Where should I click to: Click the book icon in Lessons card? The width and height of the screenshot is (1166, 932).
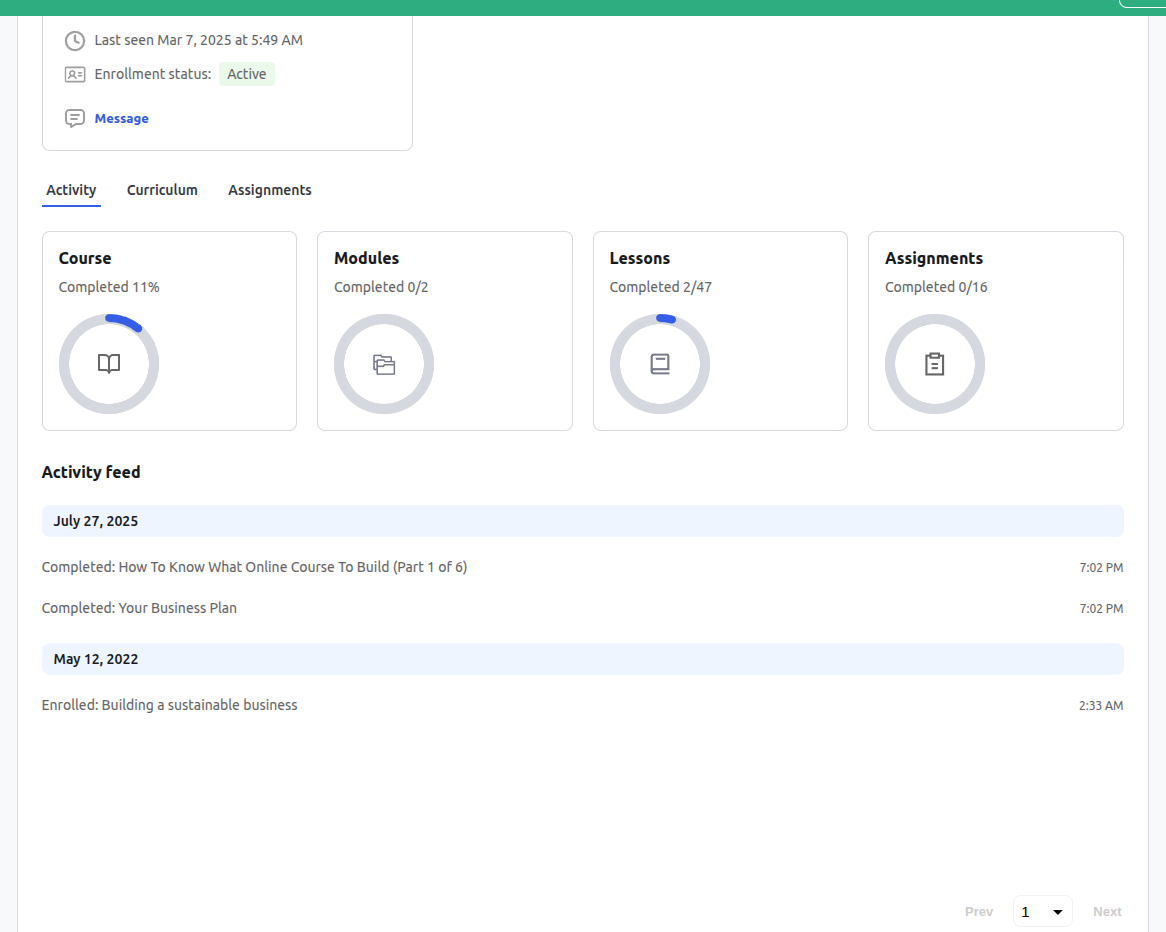click(x=660, y=364)
